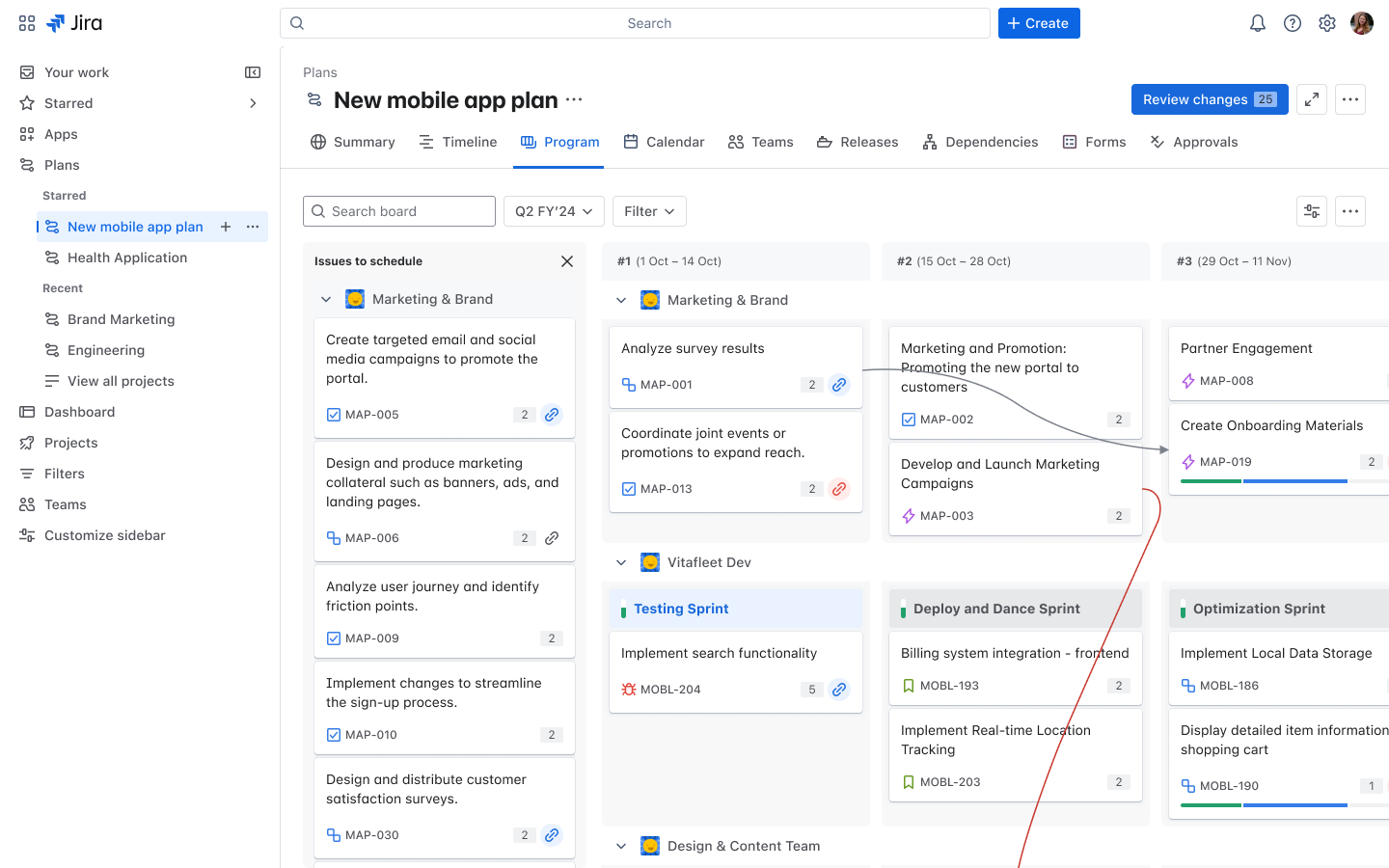Click the Review changes button
Screen dimensions: 1389x868
coord(1209,99)
